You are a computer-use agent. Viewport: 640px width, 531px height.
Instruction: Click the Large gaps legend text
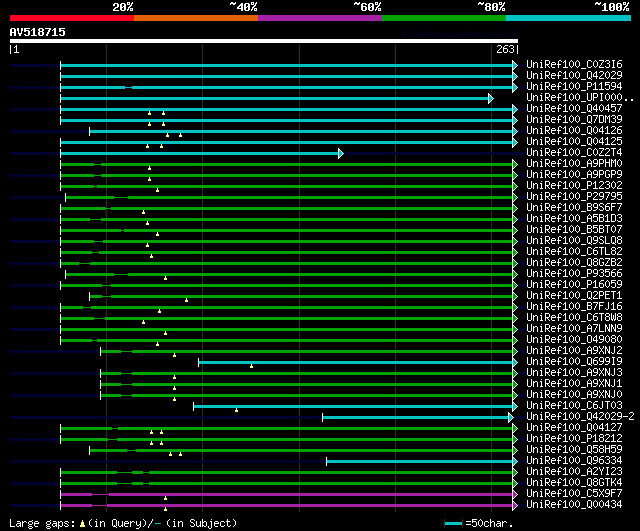42,523
